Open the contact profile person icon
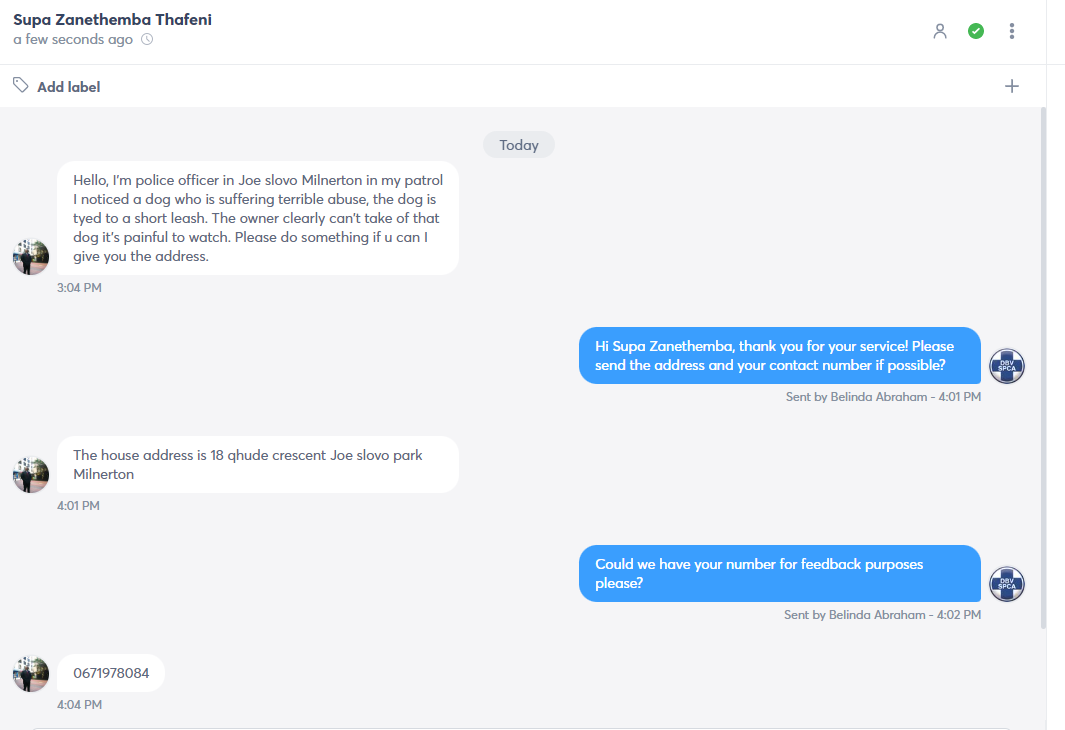This screenshot has width=1065, height=730. point(940,31)
